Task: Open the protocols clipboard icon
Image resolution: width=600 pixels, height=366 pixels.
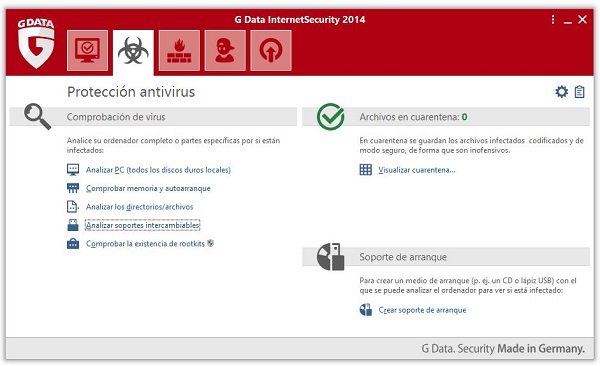Action: [x=579, y=92]
